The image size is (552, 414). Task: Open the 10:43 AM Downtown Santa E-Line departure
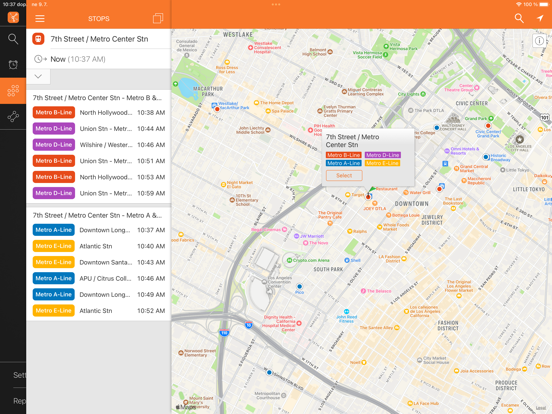(99, 262)
